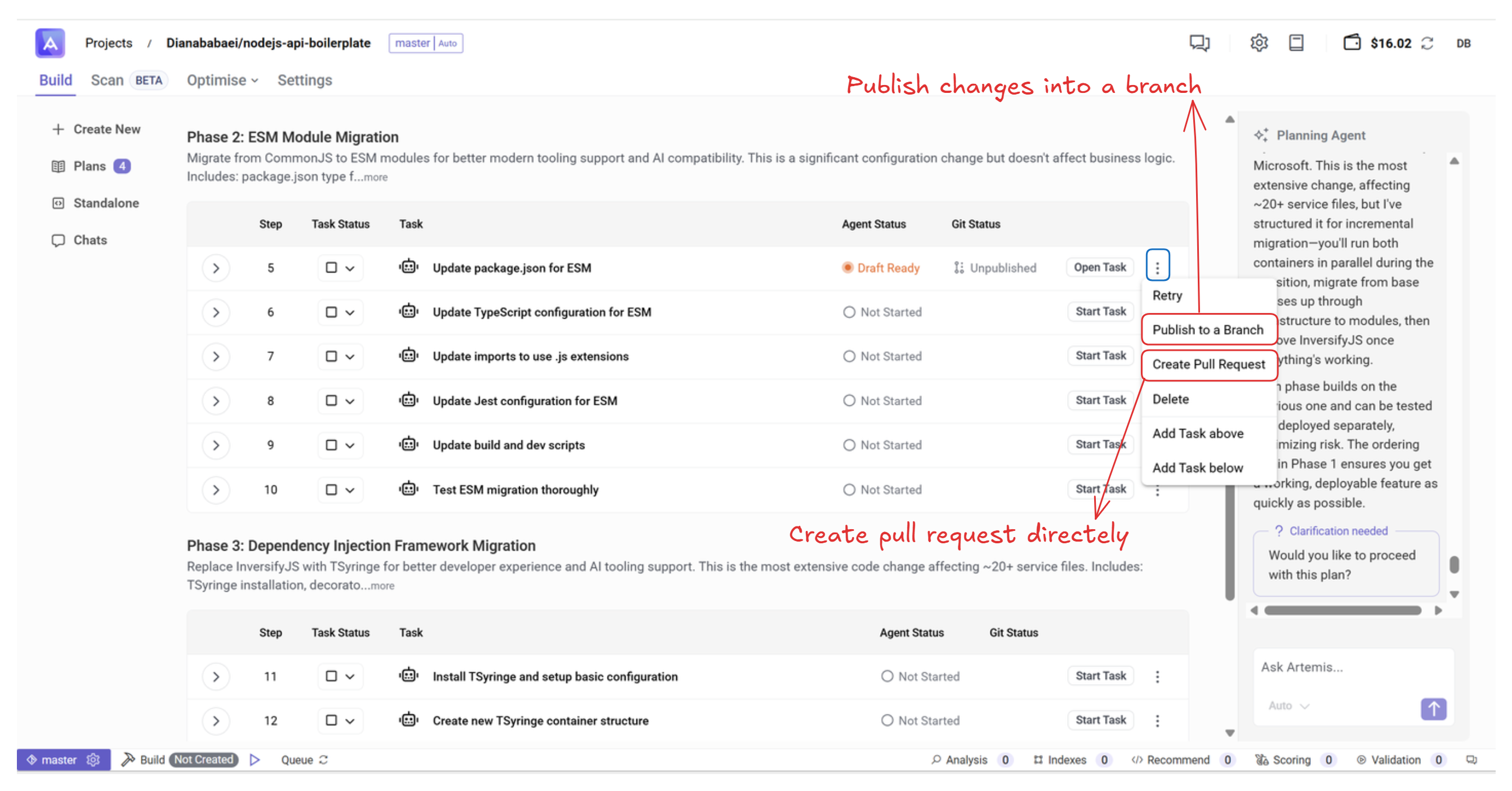
Task: Select Create Pull Request in the context menu
Action: click(1208, 364)
